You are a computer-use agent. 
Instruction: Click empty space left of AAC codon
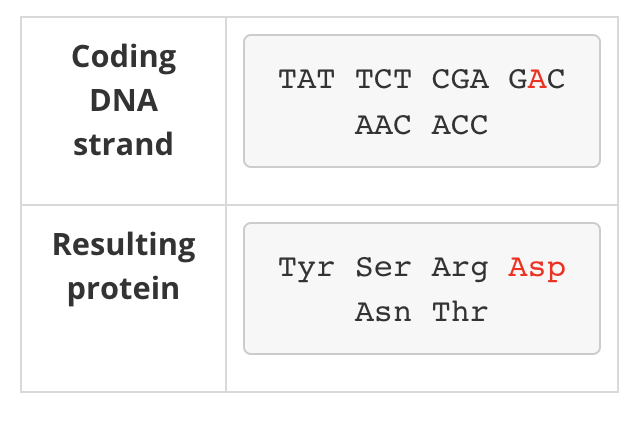coord(300,125)
